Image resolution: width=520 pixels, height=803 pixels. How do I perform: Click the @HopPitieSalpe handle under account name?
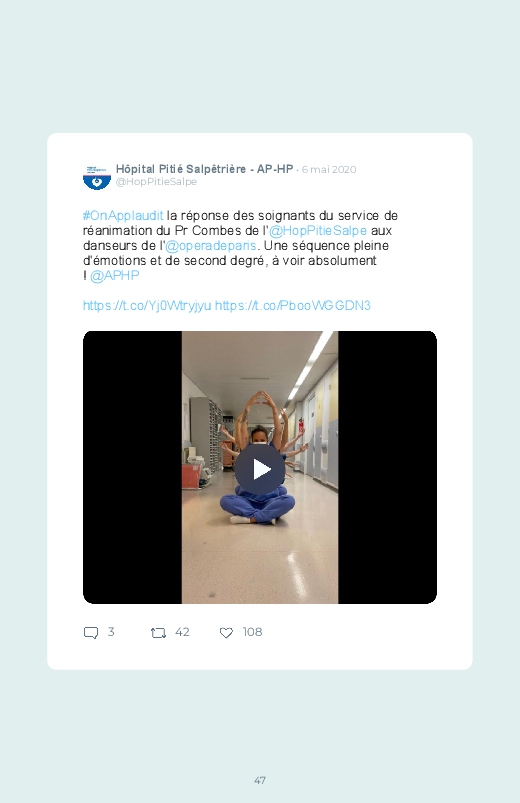click(156, 182)
